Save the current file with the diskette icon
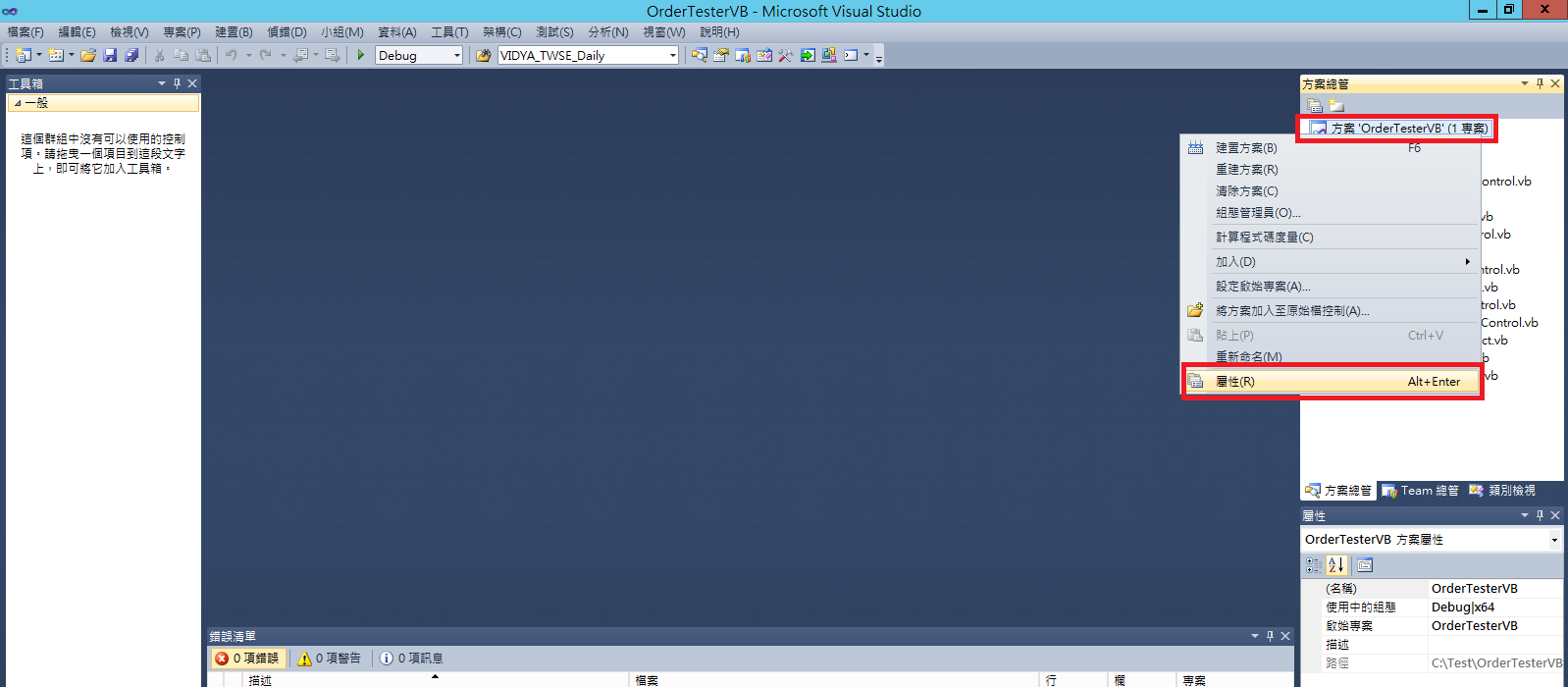This screenshot has width=1568, height=687. [x=110, y=55]
